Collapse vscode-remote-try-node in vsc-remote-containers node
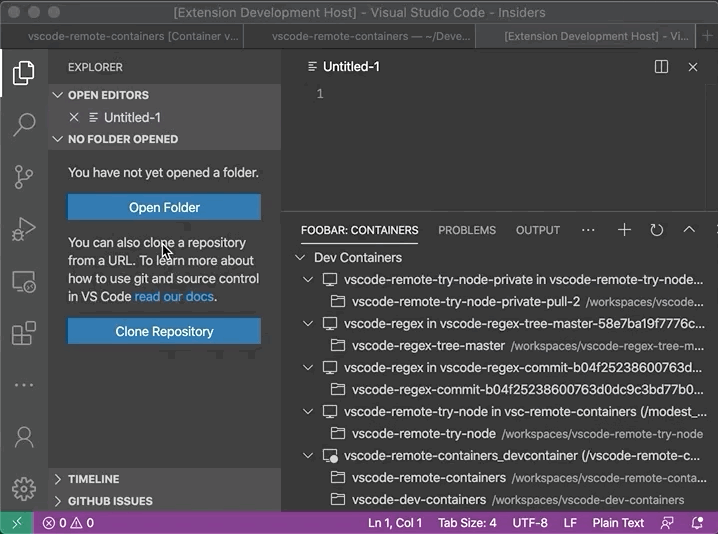Screen dimensions: 718x534 [308, 411]
